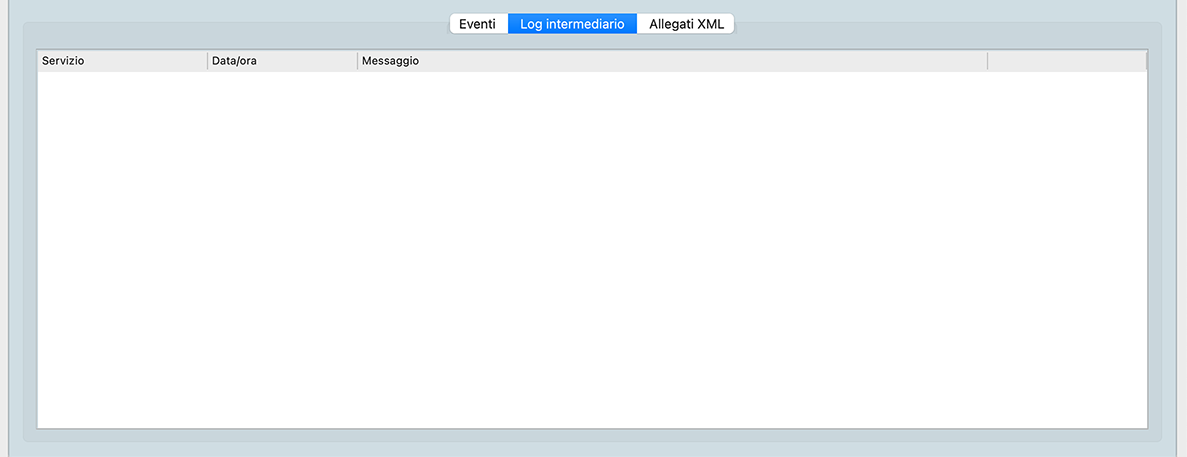Click the gray panel strip below the table
The height and width of the screenshot is (457, 1187).
click(x=592, y=436)
